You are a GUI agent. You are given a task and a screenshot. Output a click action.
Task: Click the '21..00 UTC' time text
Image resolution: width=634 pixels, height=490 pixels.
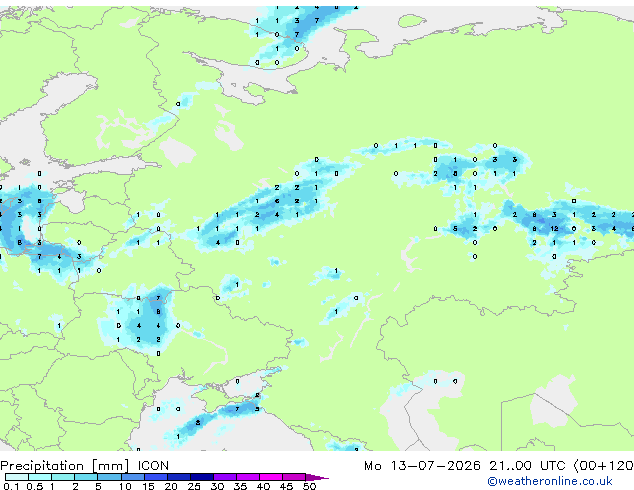pos(526,466)
